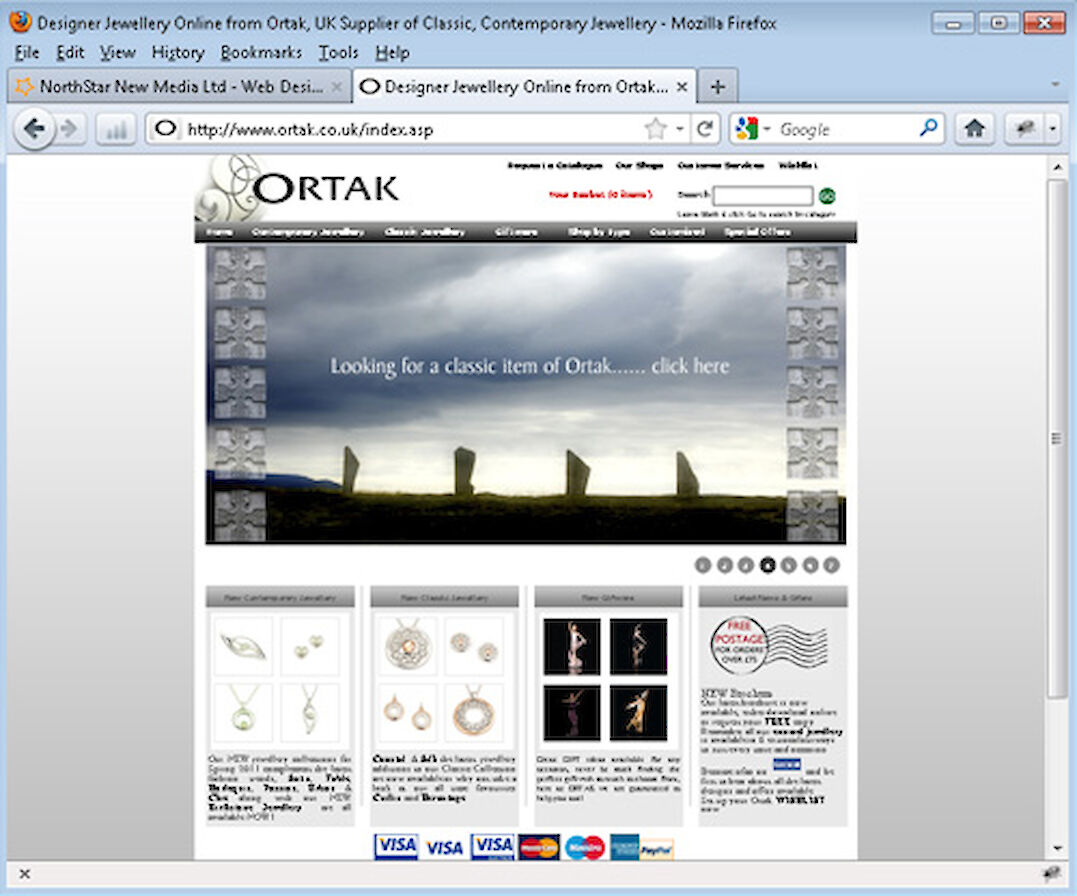Open the drop earrings thumbnail in Classic panel
This screenshot has height=896, width=1077.
tap(407, 713)
